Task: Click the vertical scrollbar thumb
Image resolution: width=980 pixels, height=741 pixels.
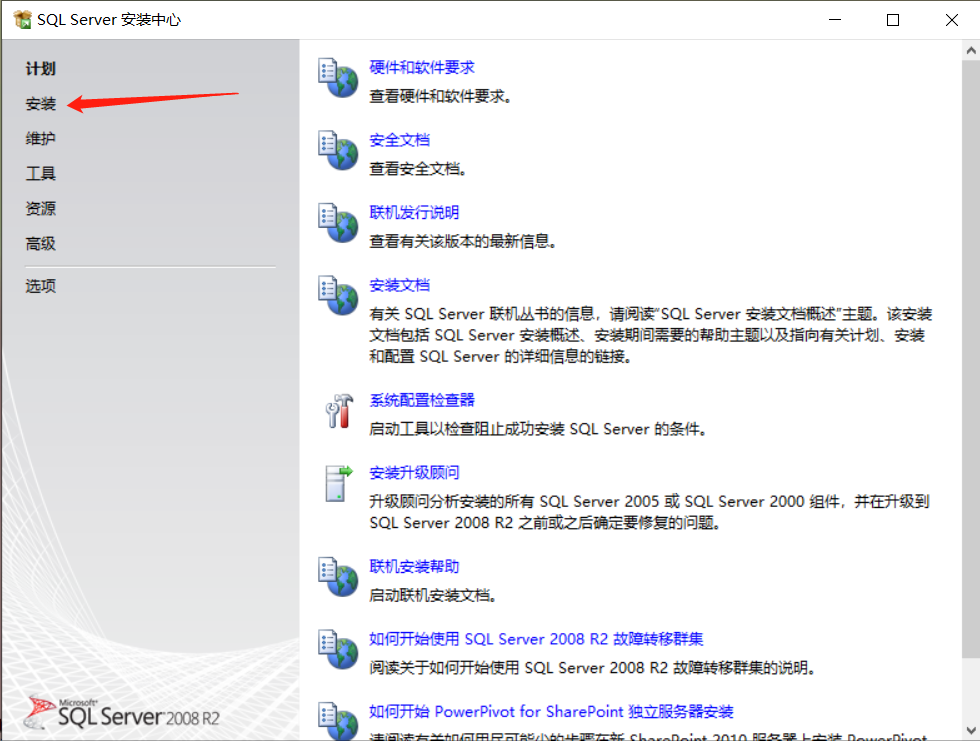Action: tap(971, 359)
